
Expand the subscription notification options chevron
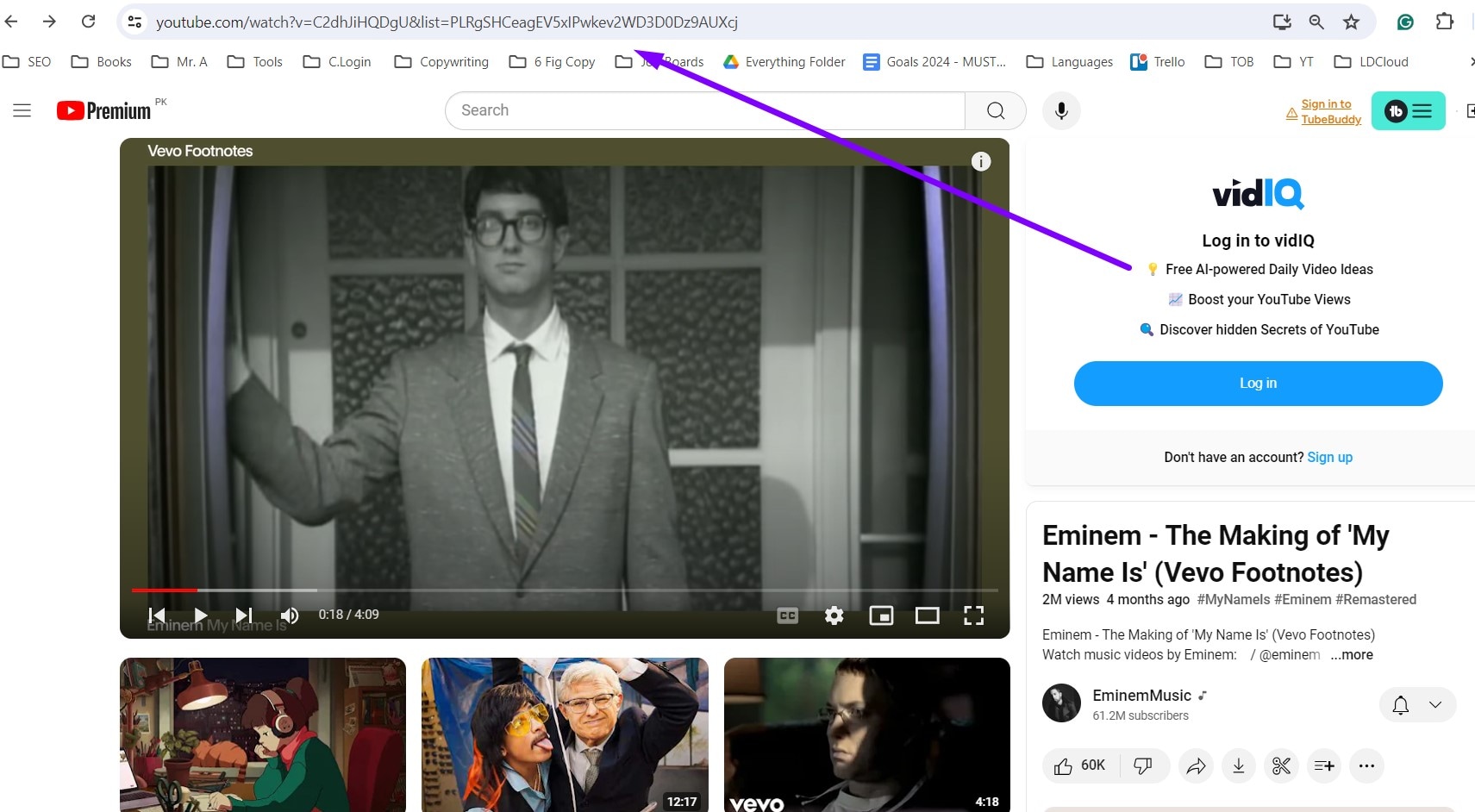(x=1435, y=705)
